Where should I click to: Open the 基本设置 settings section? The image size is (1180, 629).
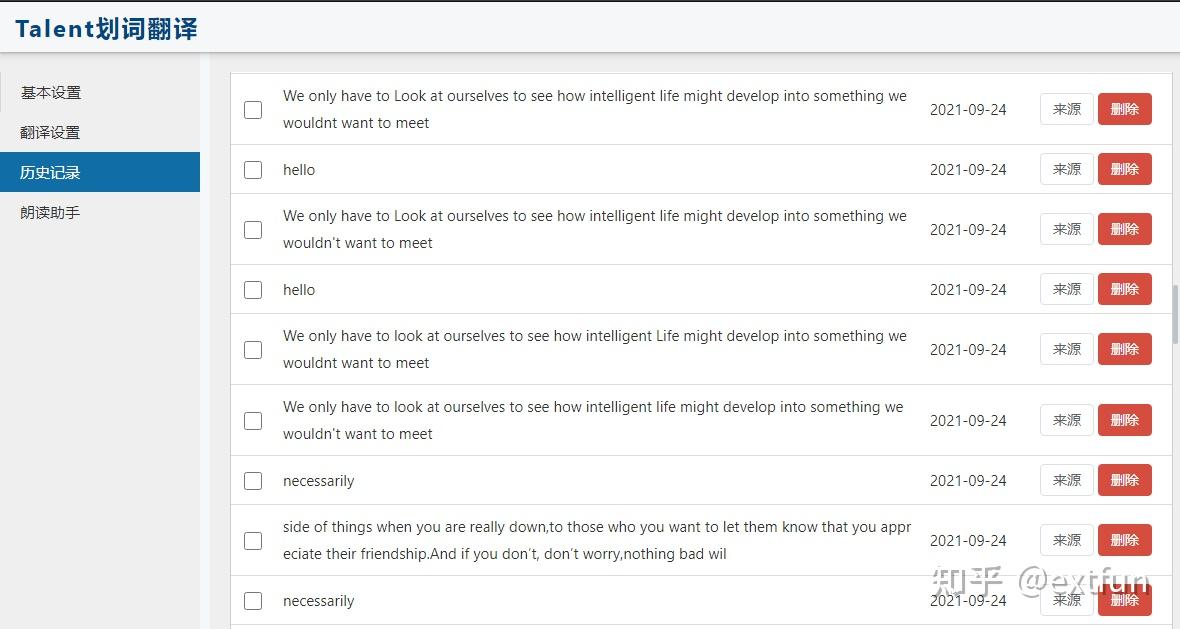[51, 93]
